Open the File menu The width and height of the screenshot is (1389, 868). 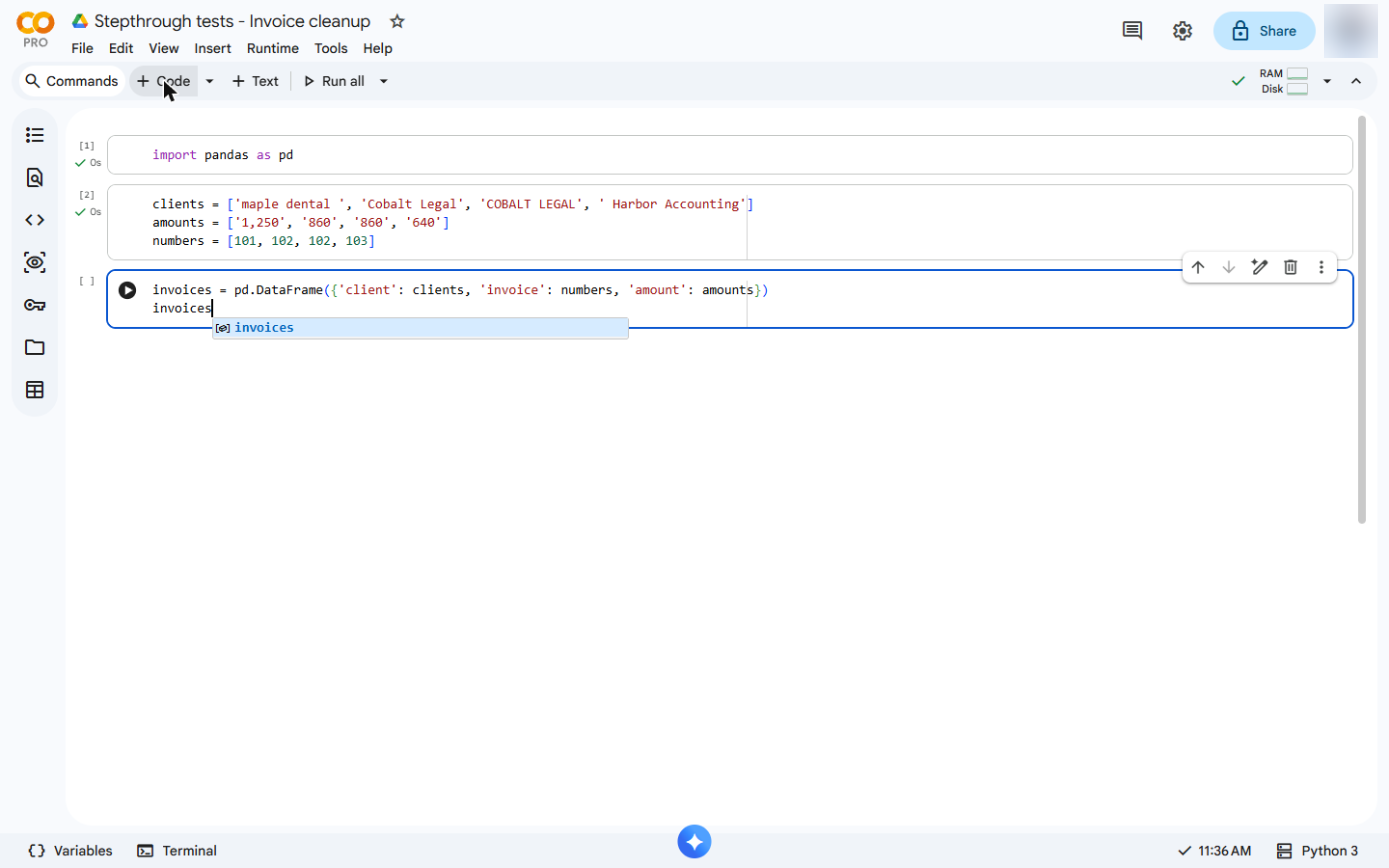(x=82, y=48)
